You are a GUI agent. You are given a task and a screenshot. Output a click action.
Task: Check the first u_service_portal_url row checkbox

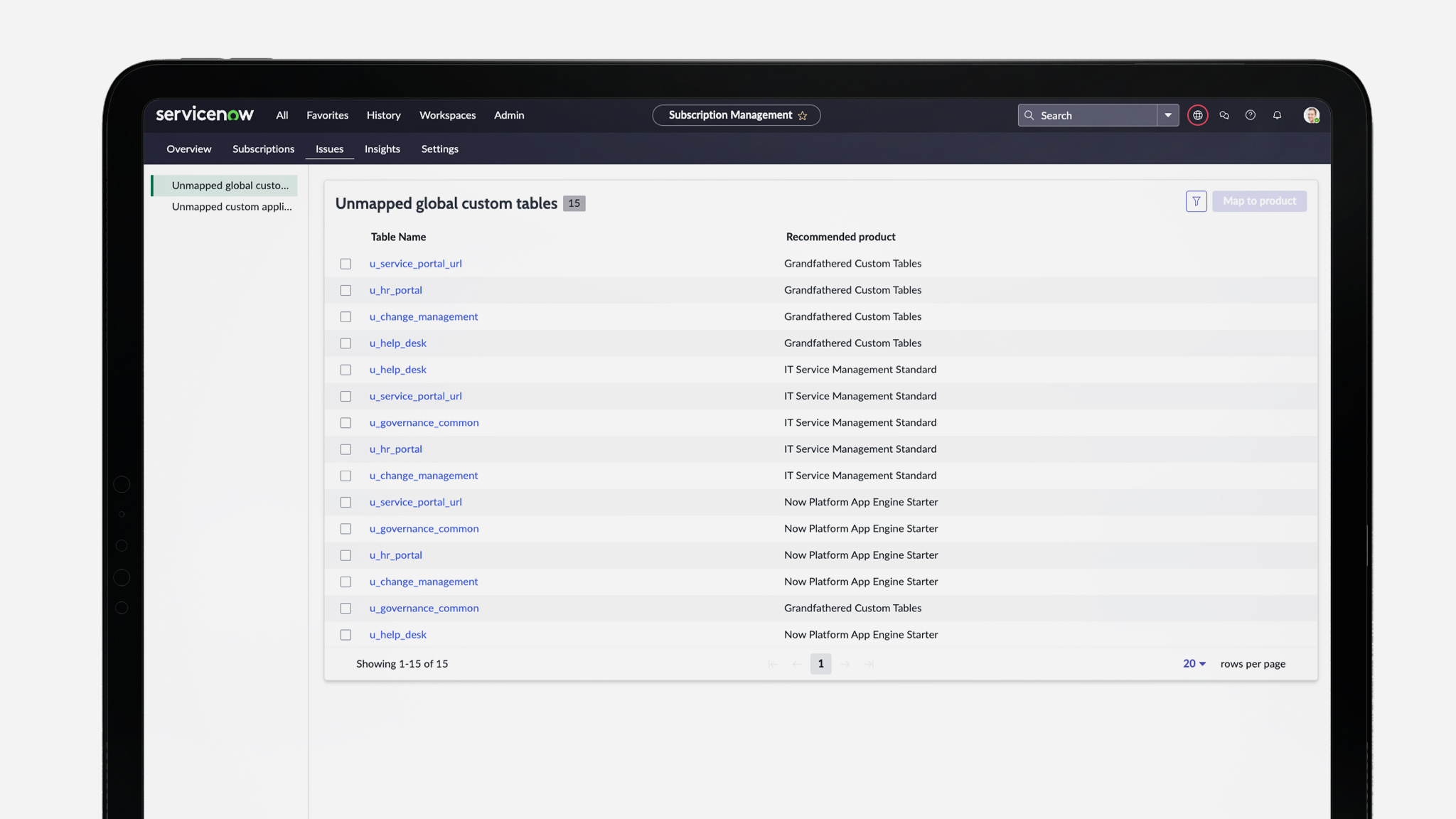346,264
